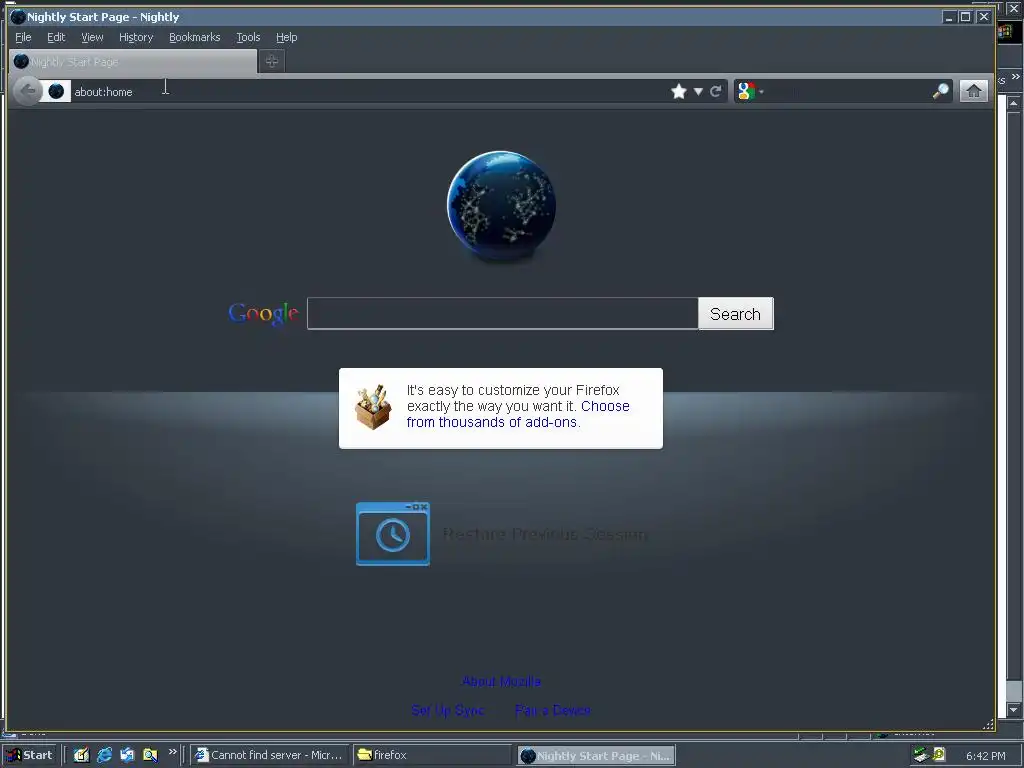Click the Search button
Screen dimensions: 1024x768
(x=735, y=313)
